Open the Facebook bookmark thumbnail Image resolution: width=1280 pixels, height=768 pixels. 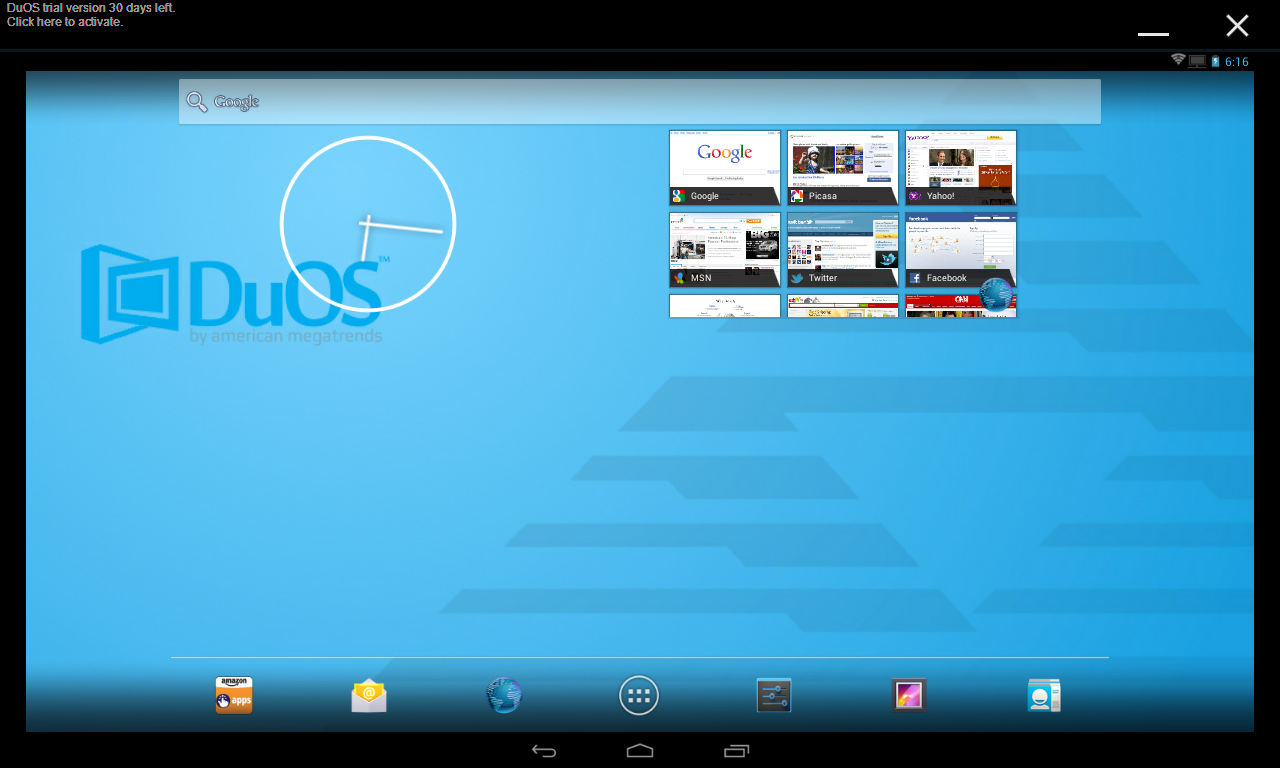(961, 250)
